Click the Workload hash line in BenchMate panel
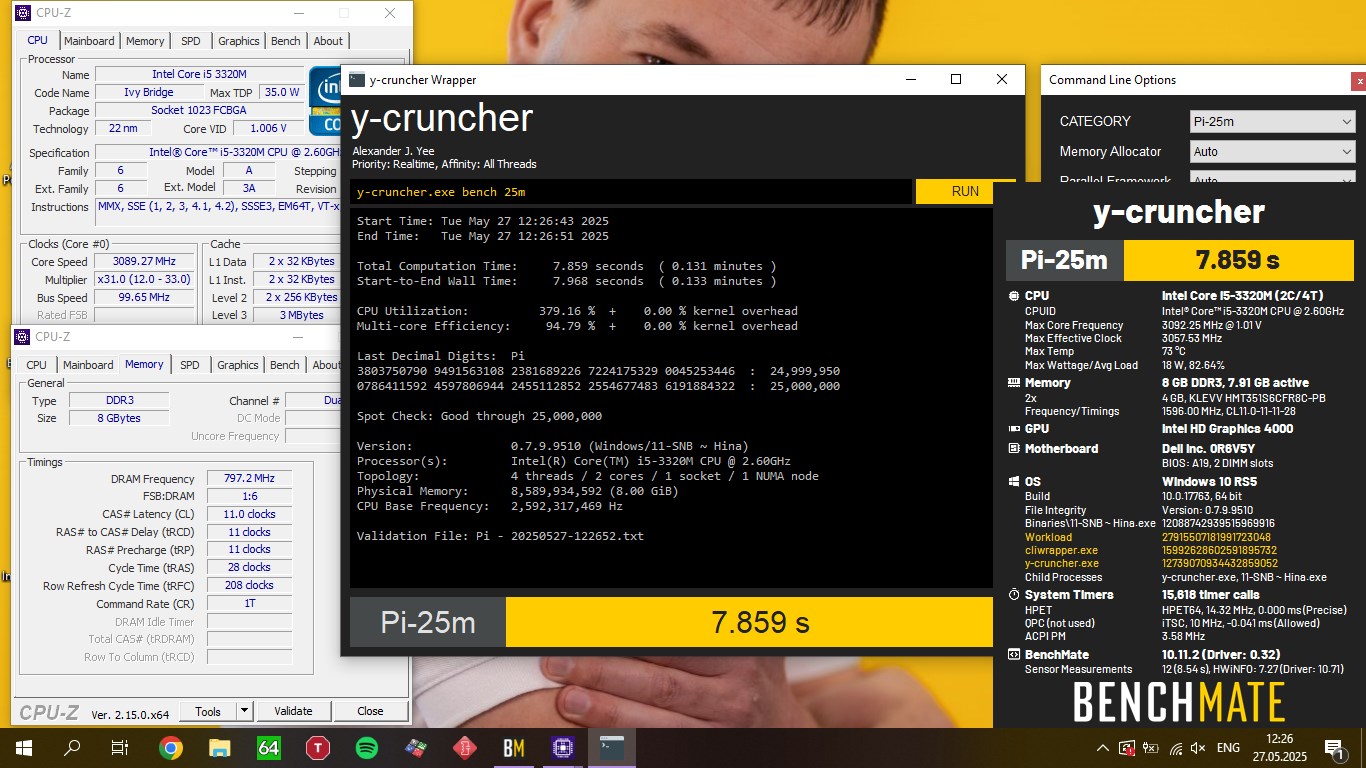 (x=1148, y=537)
